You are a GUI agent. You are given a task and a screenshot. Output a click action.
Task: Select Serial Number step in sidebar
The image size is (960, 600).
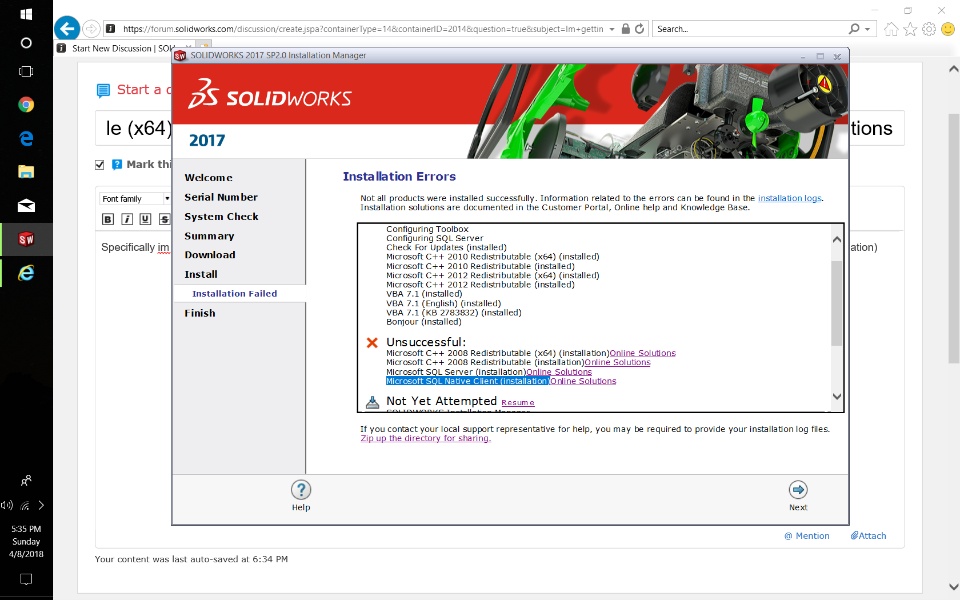pos(221,197)
